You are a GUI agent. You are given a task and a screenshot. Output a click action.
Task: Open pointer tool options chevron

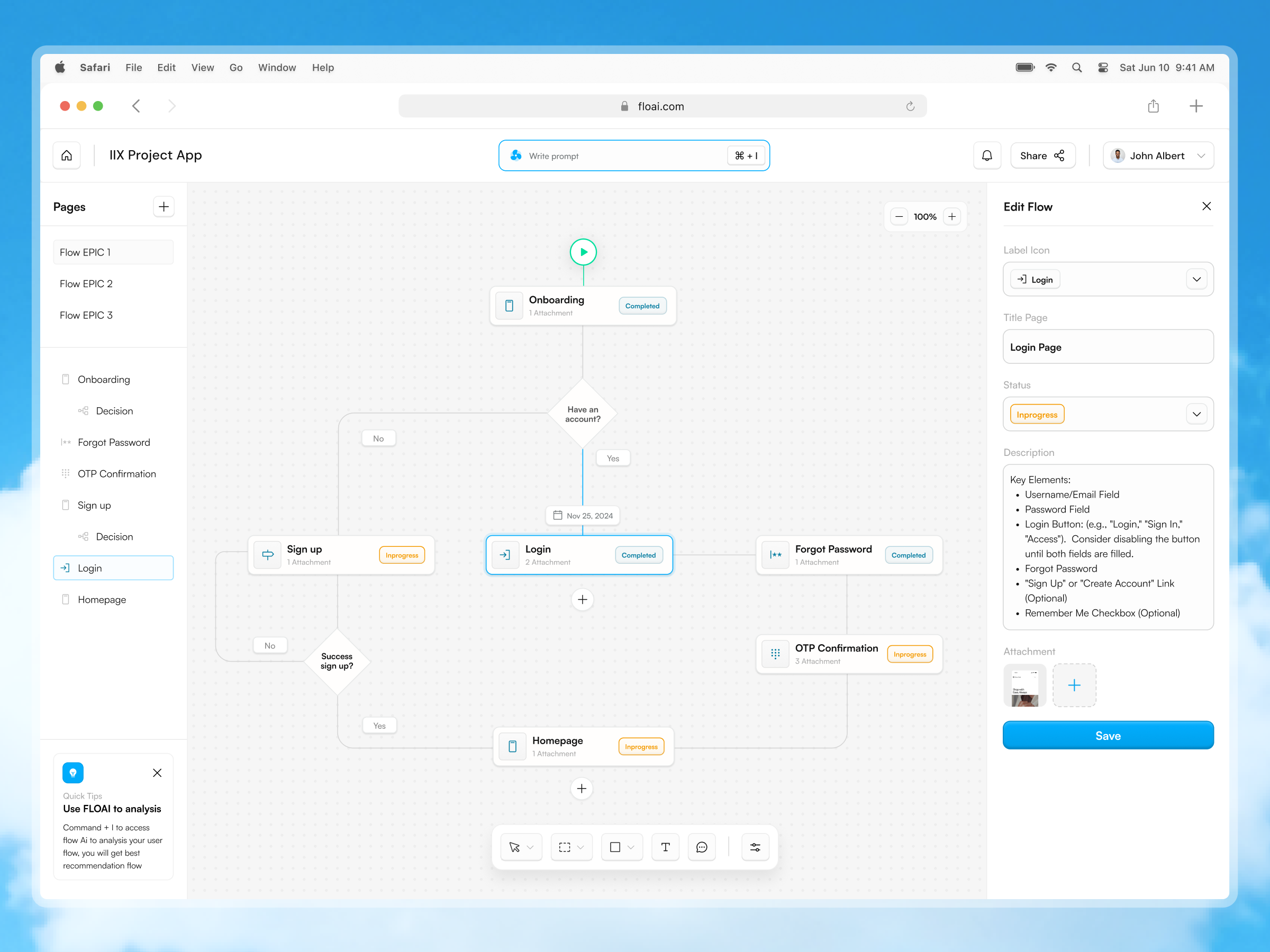tap(530, 848)
